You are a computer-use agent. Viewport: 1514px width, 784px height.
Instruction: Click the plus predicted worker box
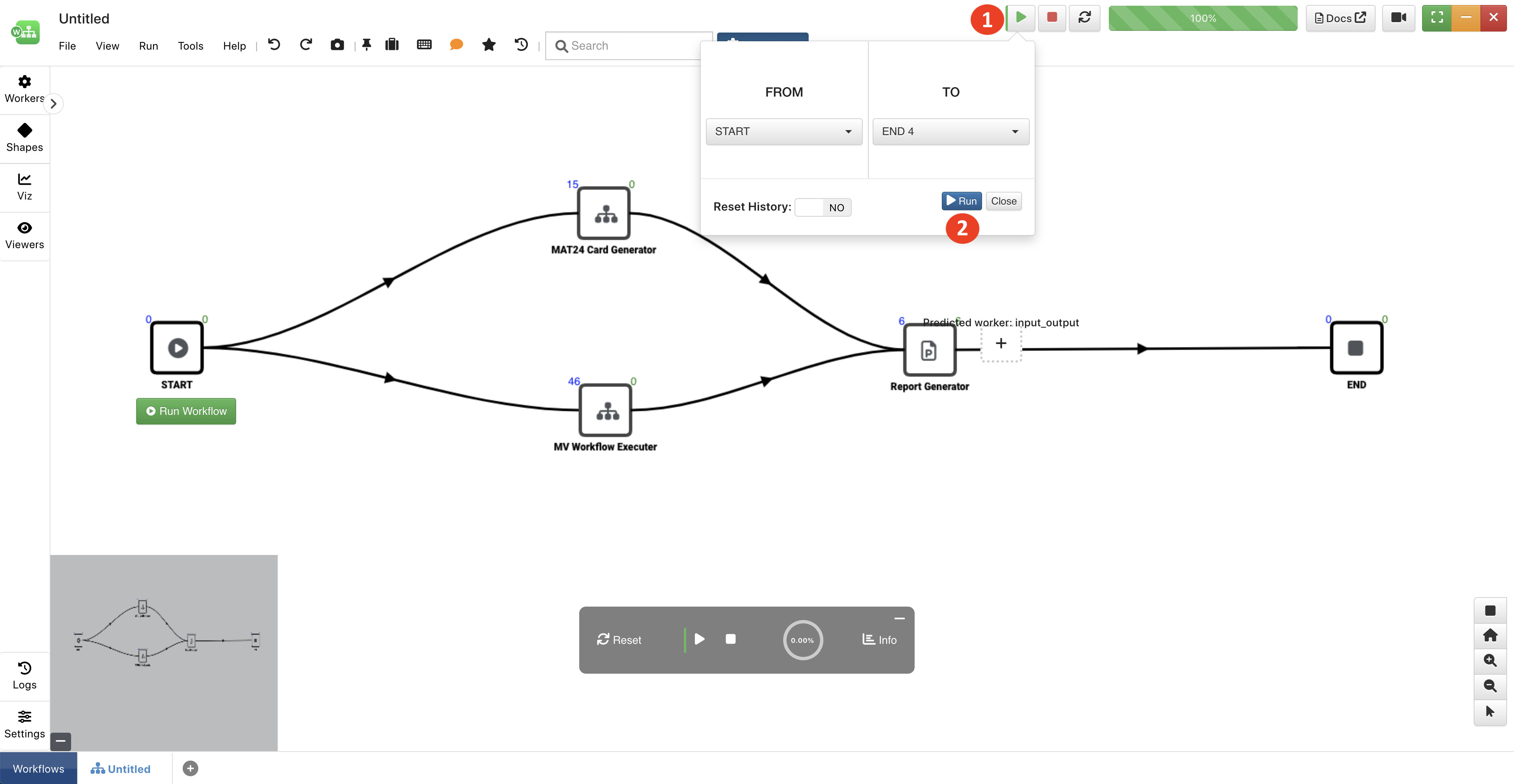1001,343
